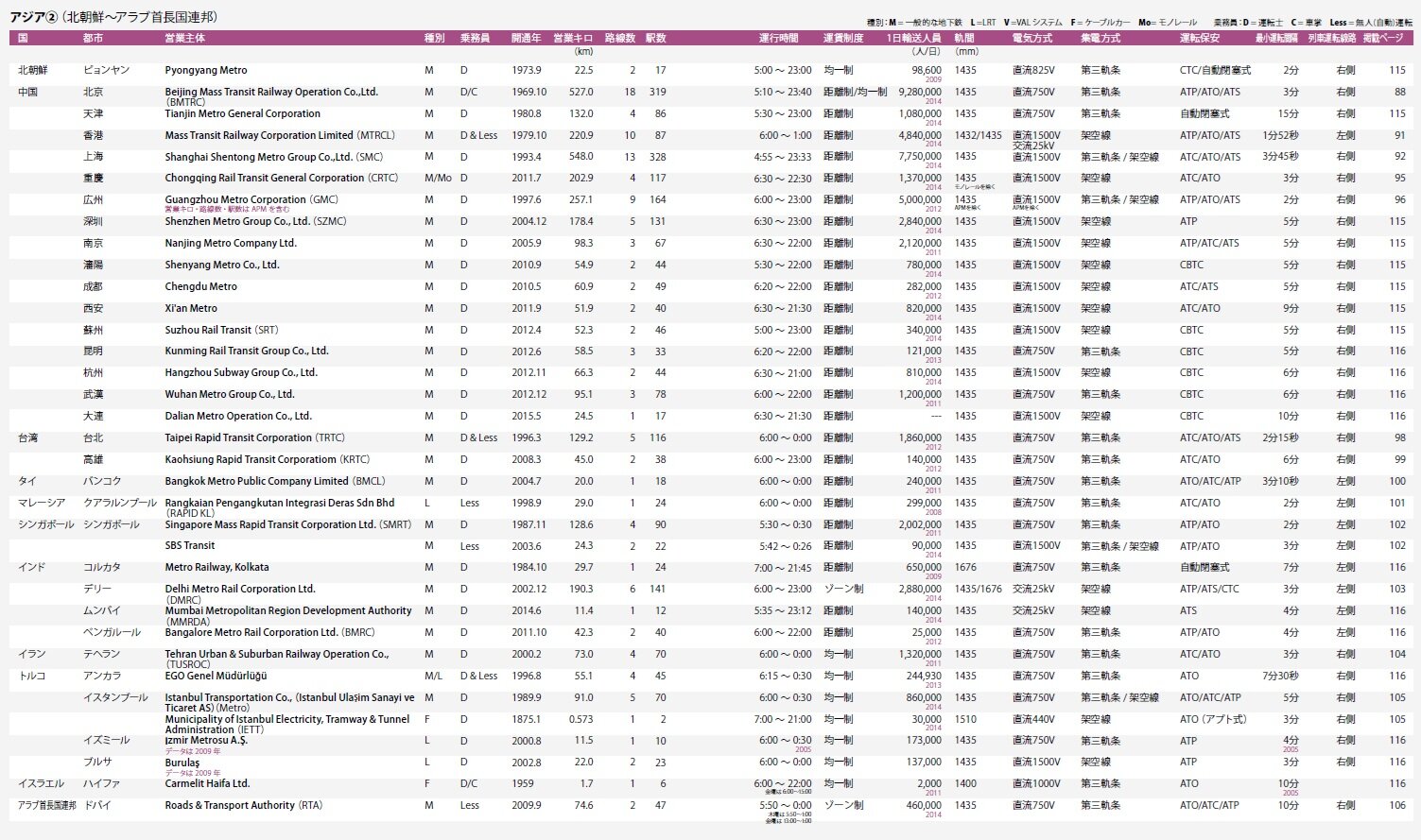Click the '最小運転間隔' column header
Viewport: 1421px width, 840px height.
tap(1277, 39)
